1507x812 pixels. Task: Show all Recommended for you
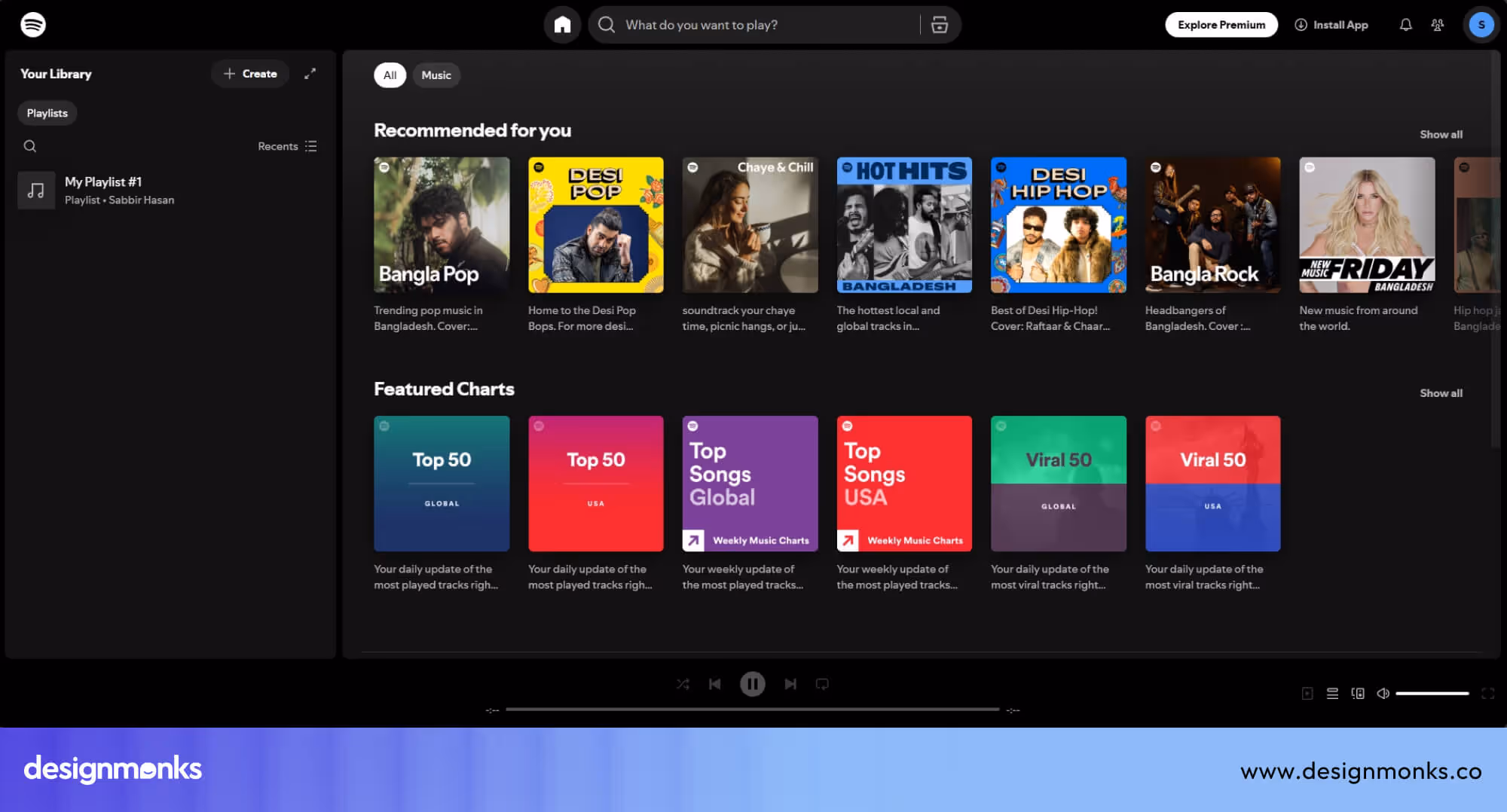click(1441, 135)
